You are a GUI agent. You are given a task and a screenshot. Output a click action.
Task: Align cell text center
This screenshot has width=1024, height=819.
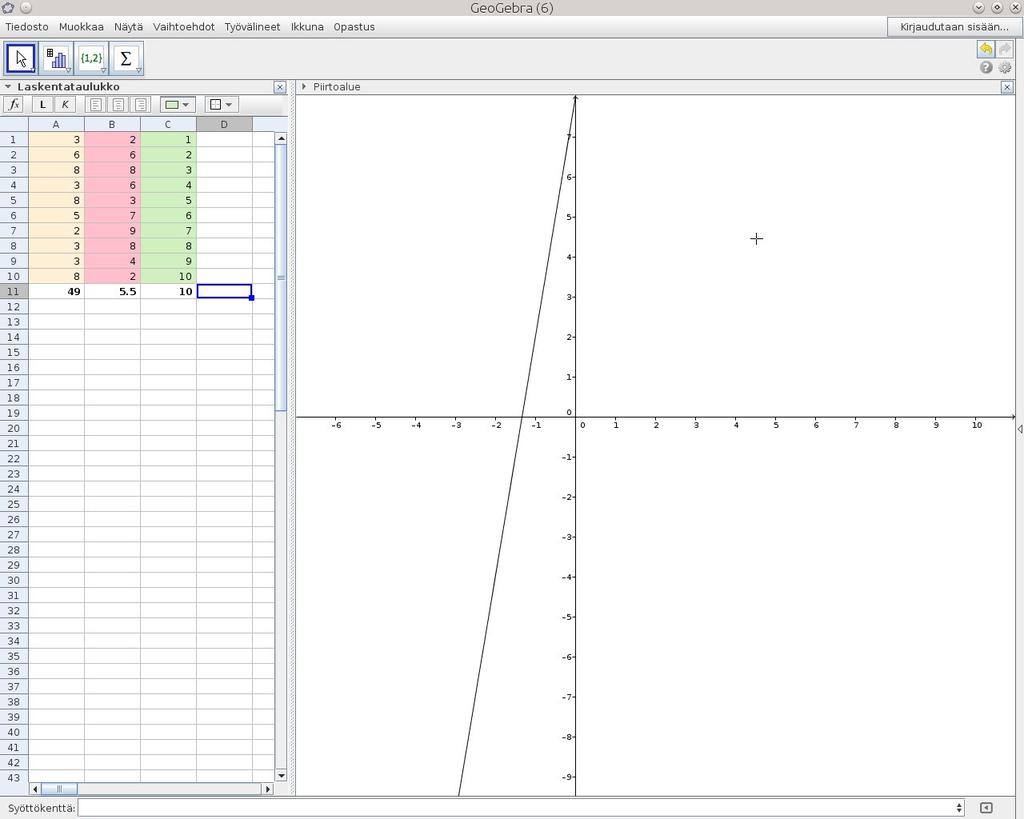(x=118, y=104)
